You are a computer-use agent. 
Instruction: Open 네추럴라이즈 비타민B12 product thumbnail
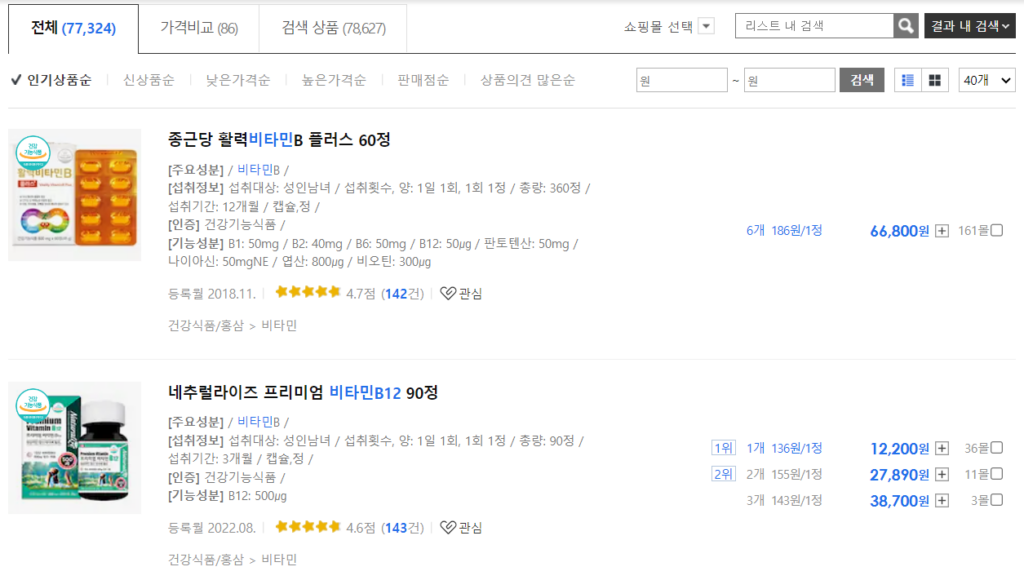pos(74,447)
